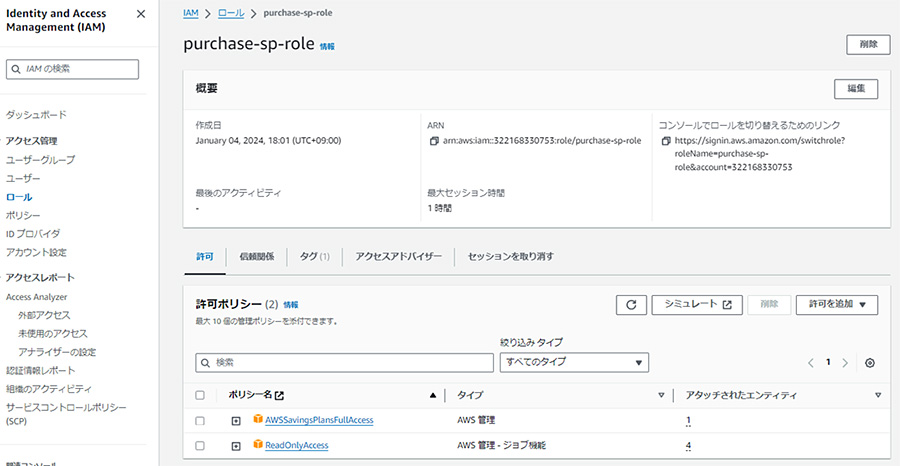Sort the アタッチされたエンティティ column
This screenshot has height=466, width=900.
point(878,395)
